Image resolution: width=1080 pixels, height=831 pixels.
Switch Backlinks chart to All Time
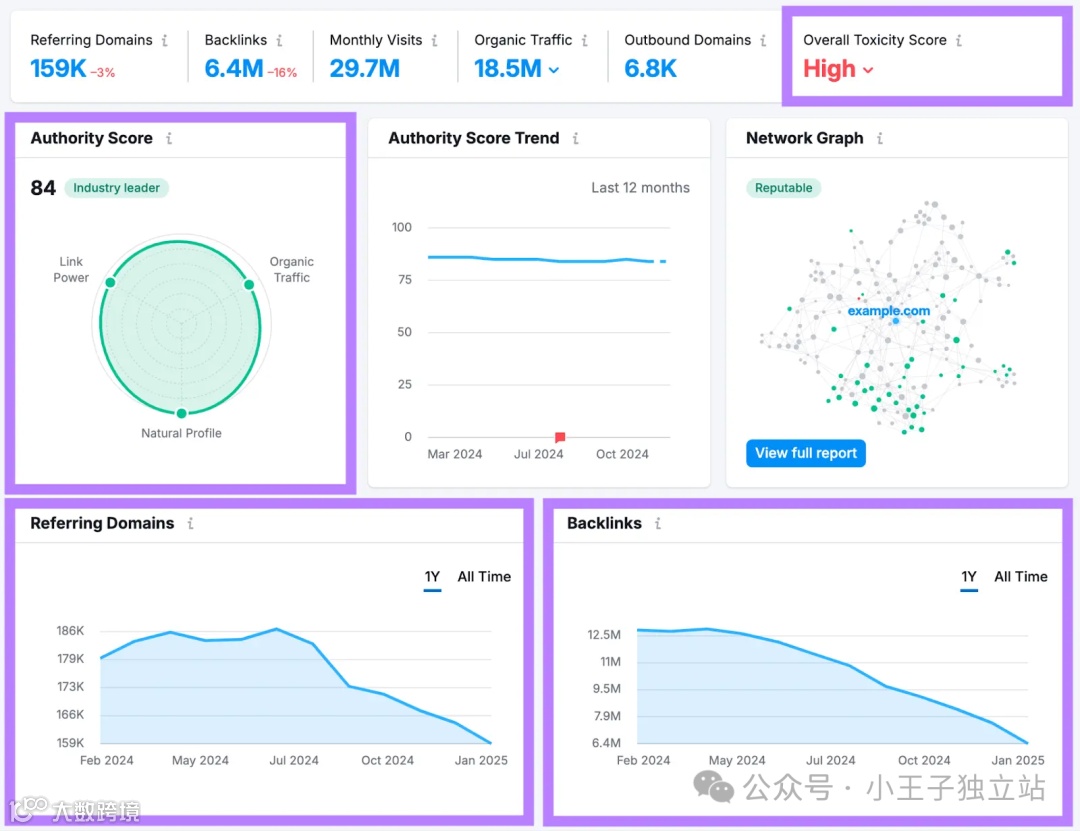1021,577
